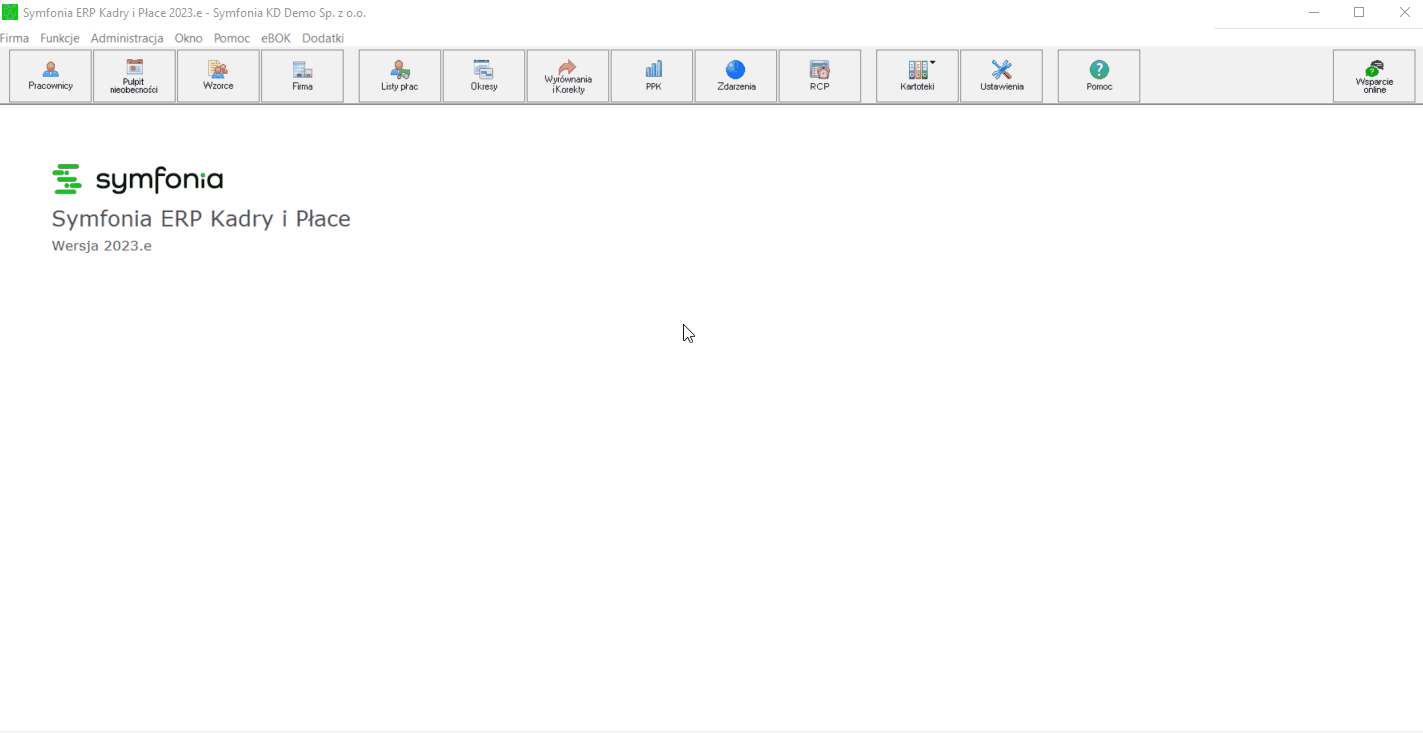Open Wyrównania i Korekty corrections
1423x733 pixels.
[x=568, y=76]
